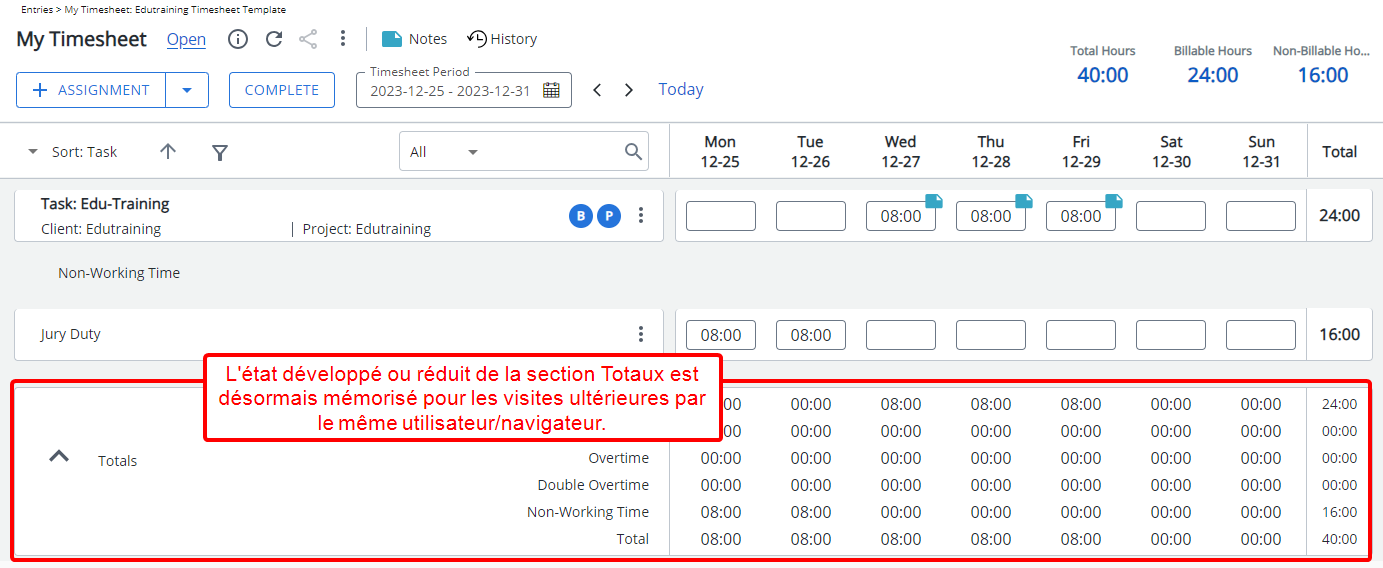The width and height of the screenshot is (1383, 568).
Task: Jump to the Today link
Action: [x=681, y=90]
